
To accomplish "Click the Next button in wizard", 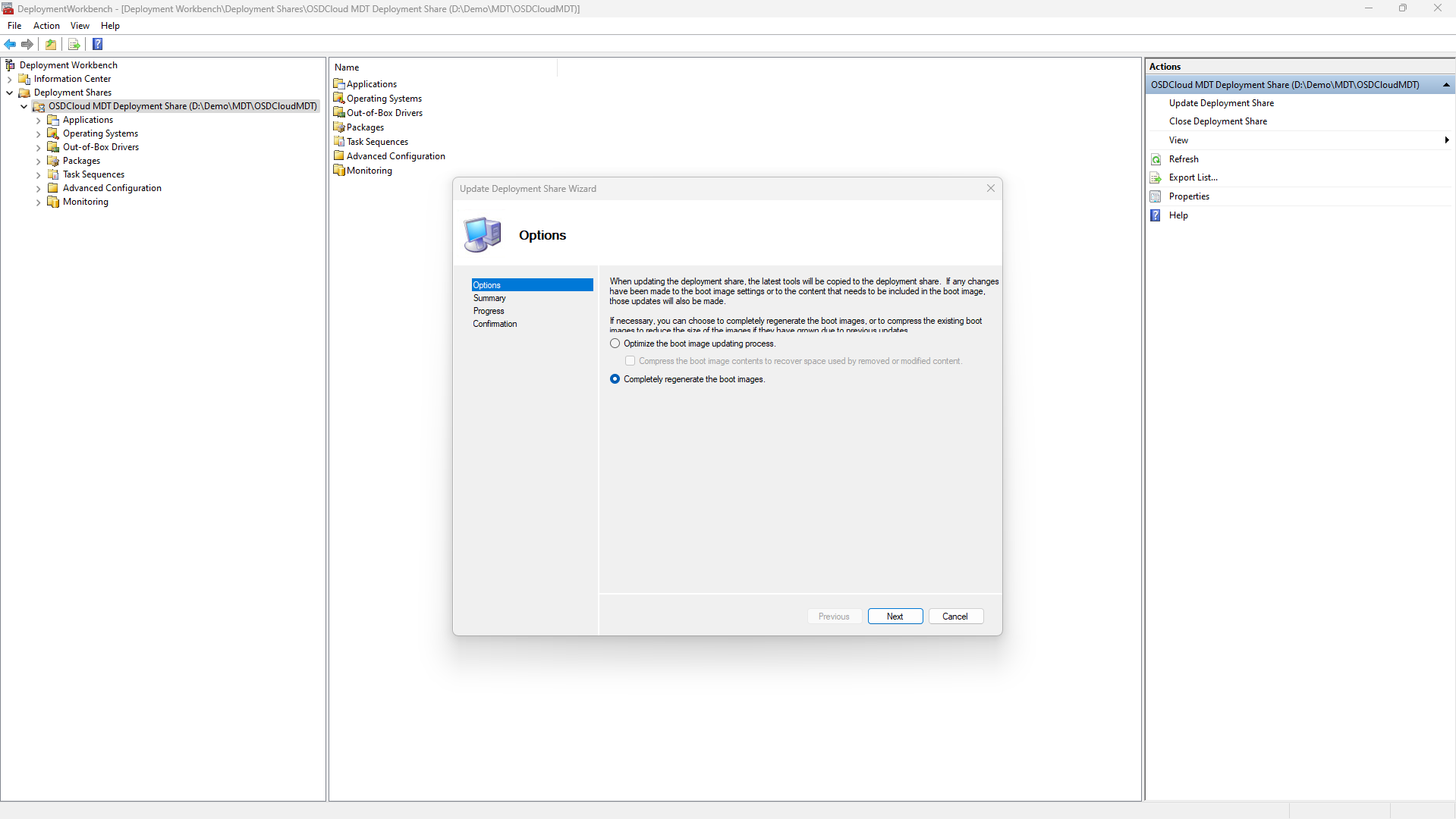I will click(x=895, y=617).
